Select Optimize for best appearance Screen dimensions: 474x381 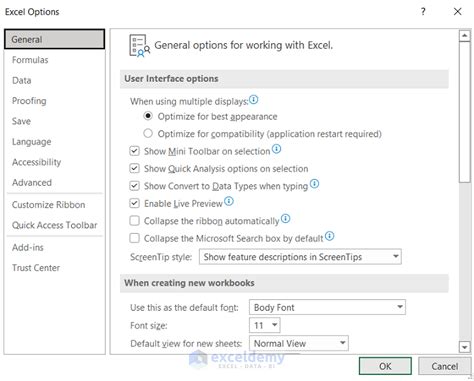[148, 116]
